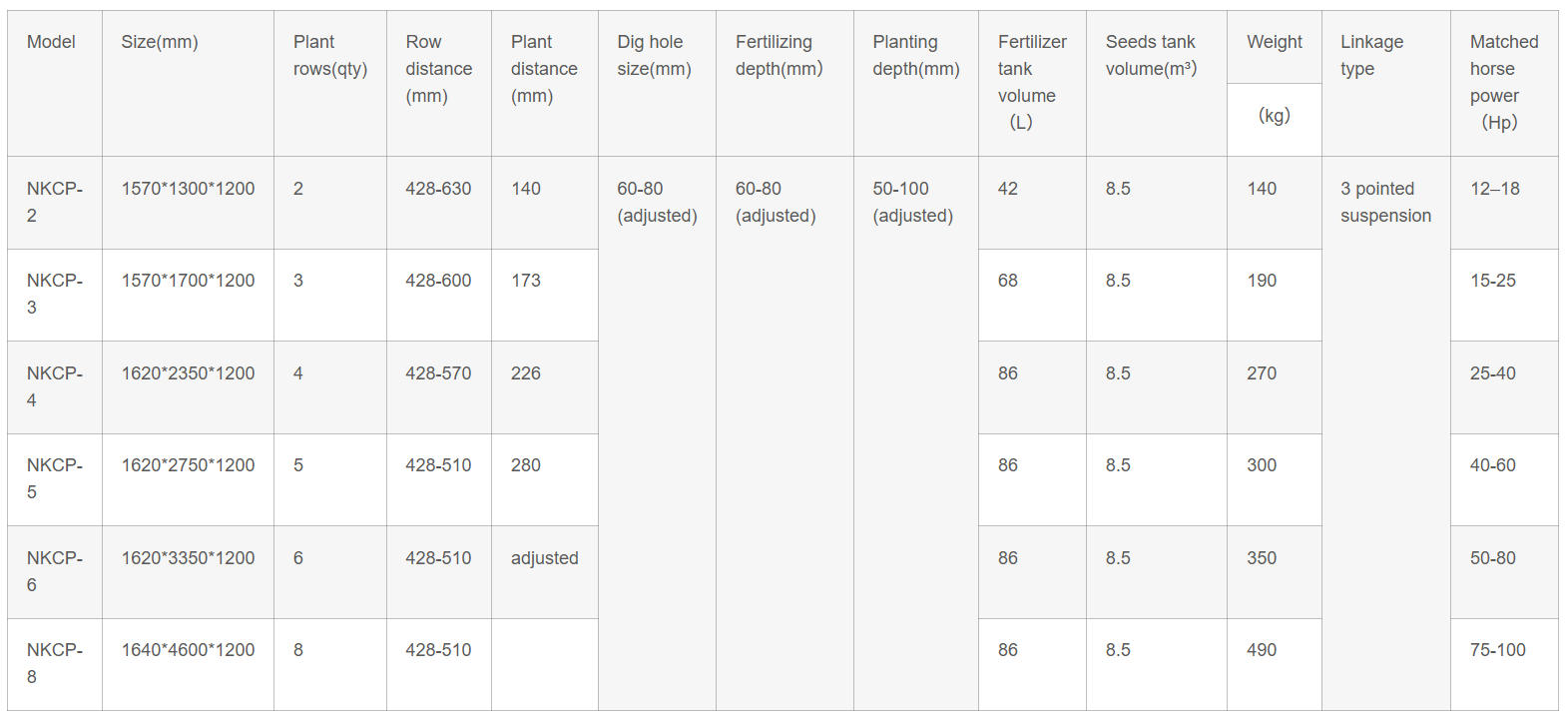Image resolution: width=1568 pixels, height=723 pixels.
Task: Select the NKCP-2 model cell
Action: point(55,203)
